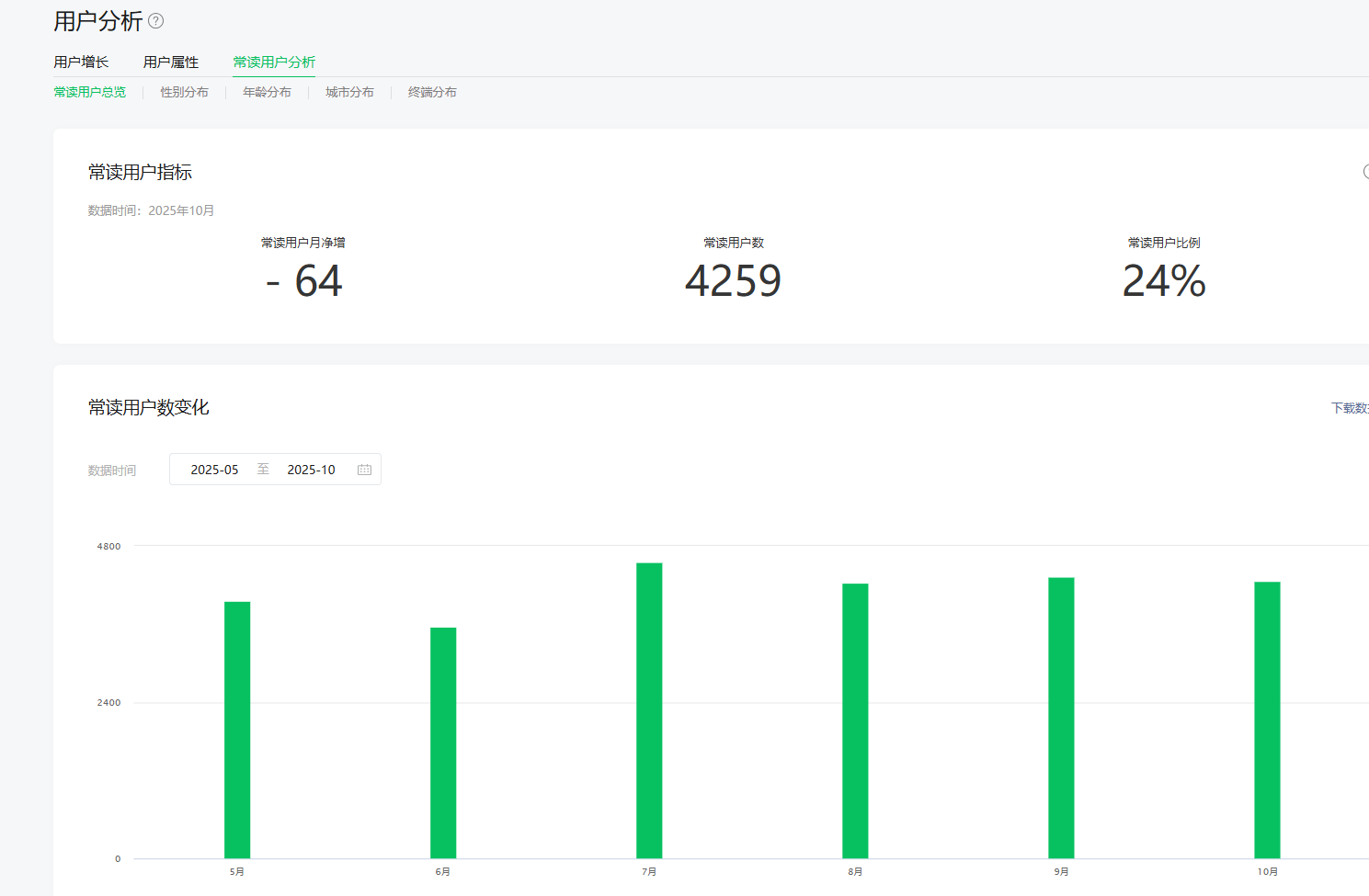This screenshot has width=1369, height=896.
Task: Click the tallest bar, 7月
Action: click(x=649, y=710)
